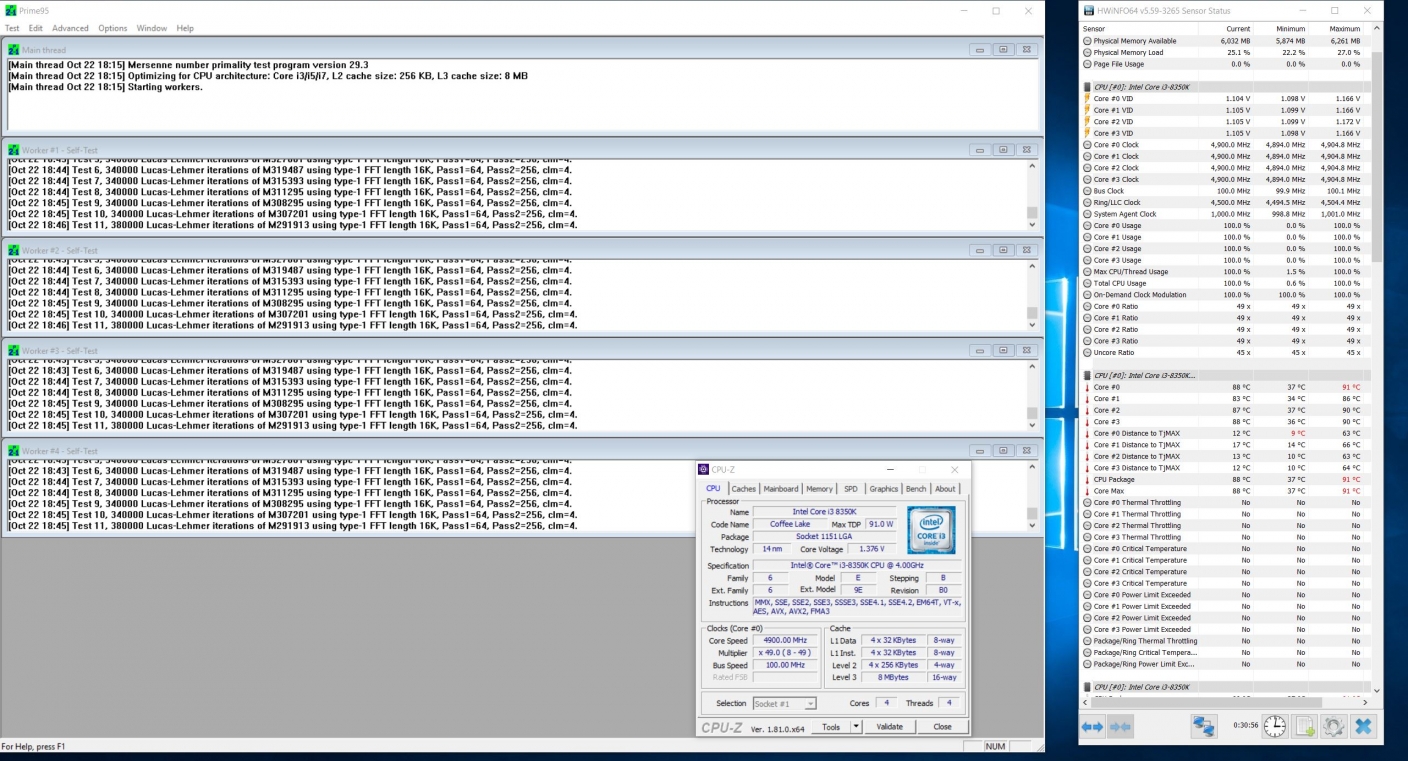Viewport: 1408px width, 761px height.
Task: Click the CPU-Z title bar app icon
Action: [x=704, y=470]
